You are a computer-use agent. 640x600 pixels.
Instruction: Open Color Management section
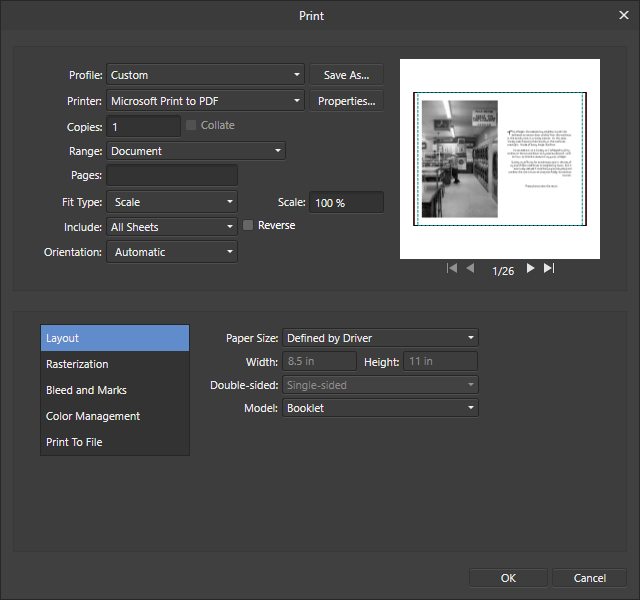coord(114,416)
